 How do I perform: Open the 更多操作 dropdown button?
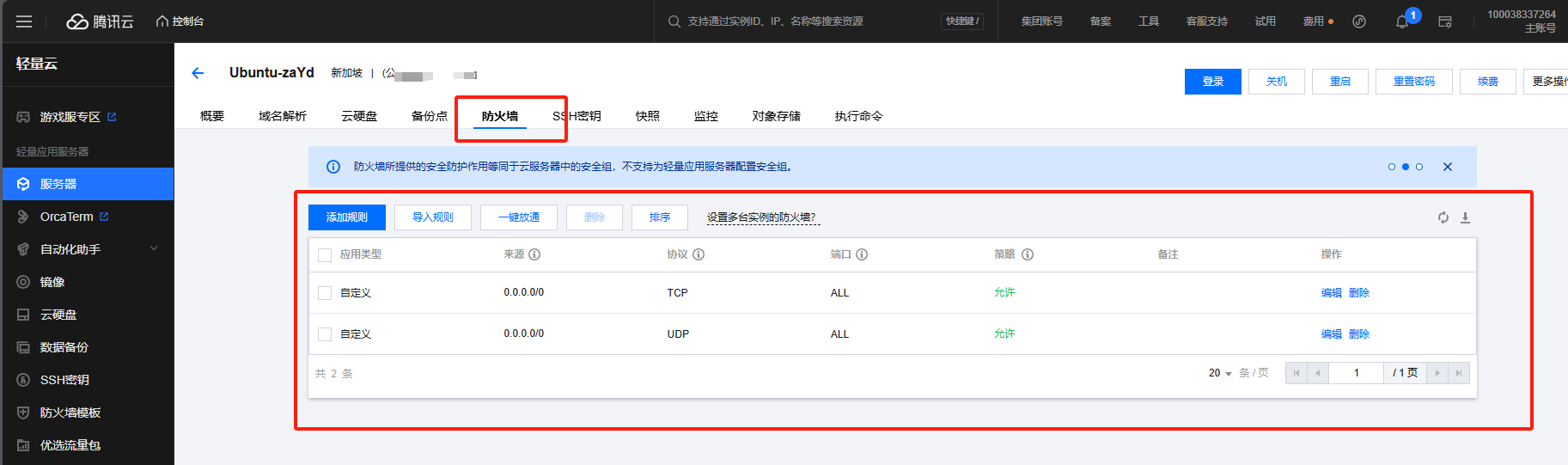tap(1548, 82)
